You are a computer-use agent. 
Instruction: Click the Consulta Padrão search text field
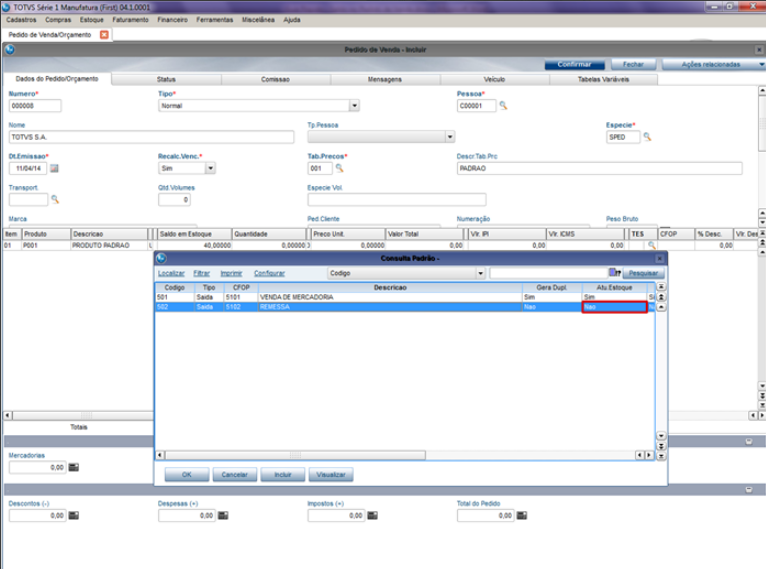pyautogui.click(x=549, y=273)
